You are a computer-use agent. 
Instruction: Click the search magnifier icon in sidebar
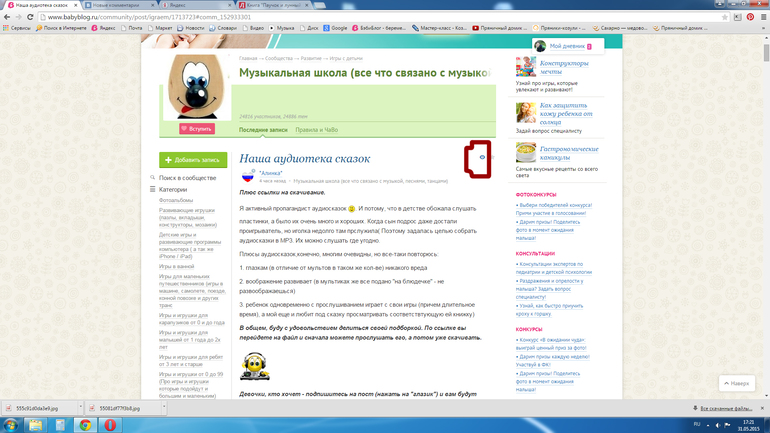pyautogui.click(x=153, y=178)
